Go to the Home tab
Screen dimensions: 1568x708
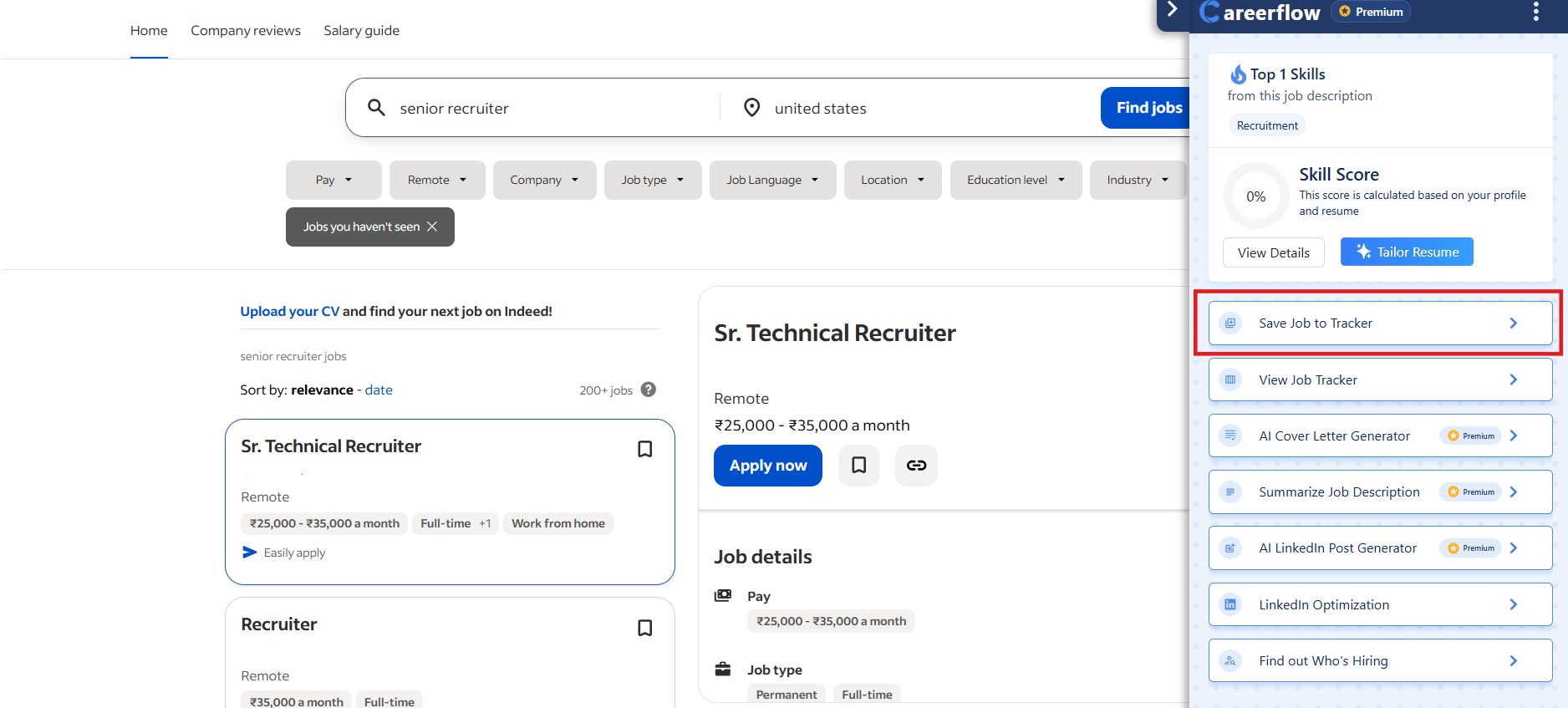click(149, 31)
